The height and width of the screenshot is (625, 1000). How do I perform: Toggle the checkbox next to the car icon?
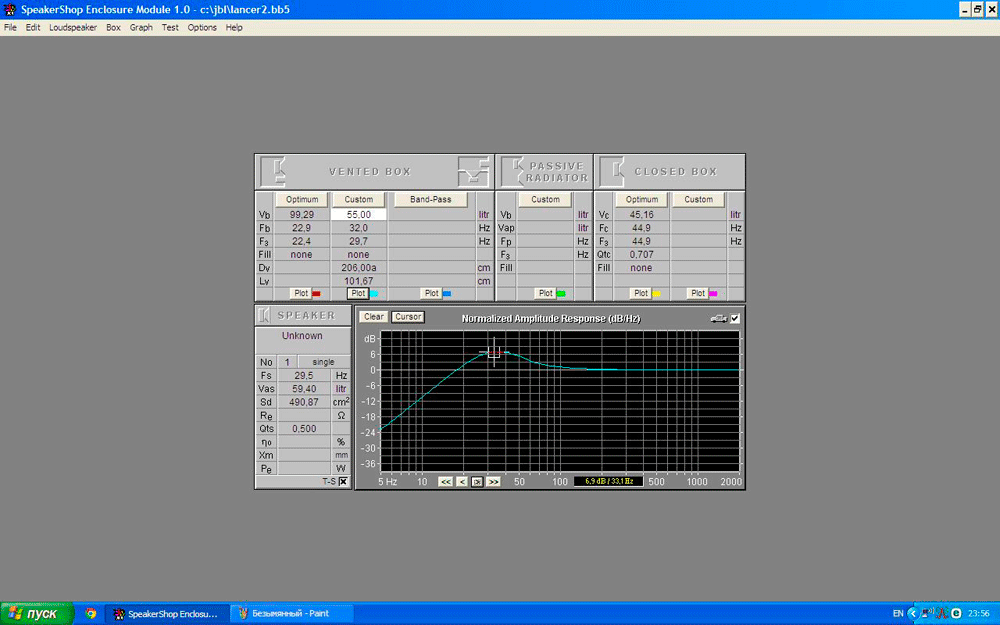pos(735,318)
